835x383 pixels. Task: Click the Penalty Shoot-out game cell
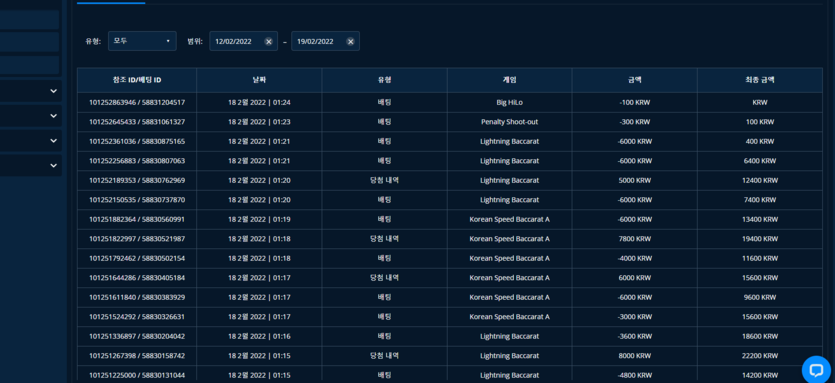[x=510, y=122]
